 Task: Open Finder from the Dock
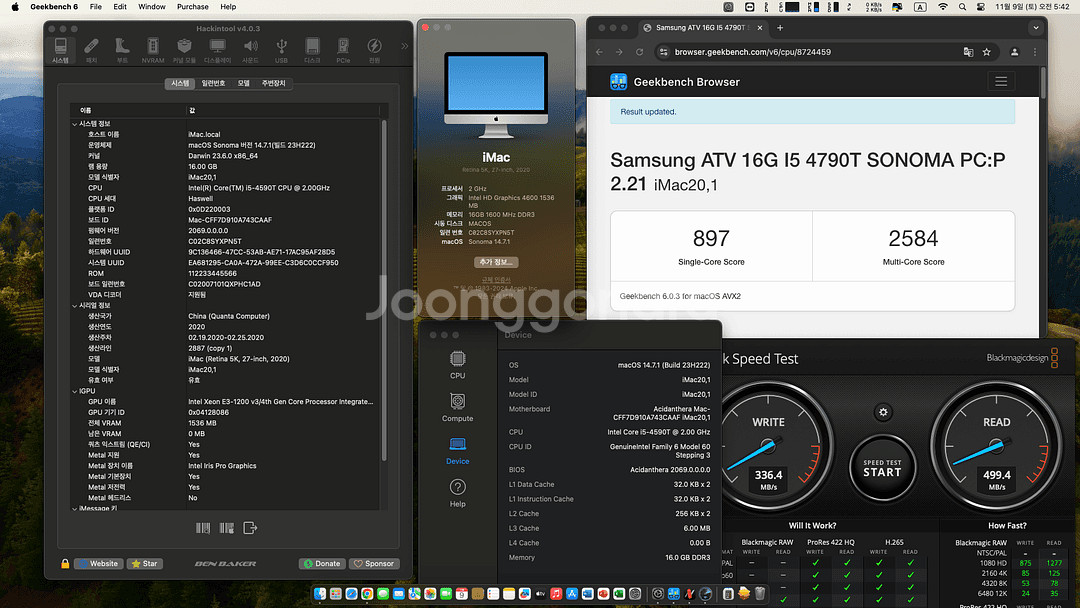(320, 594)
